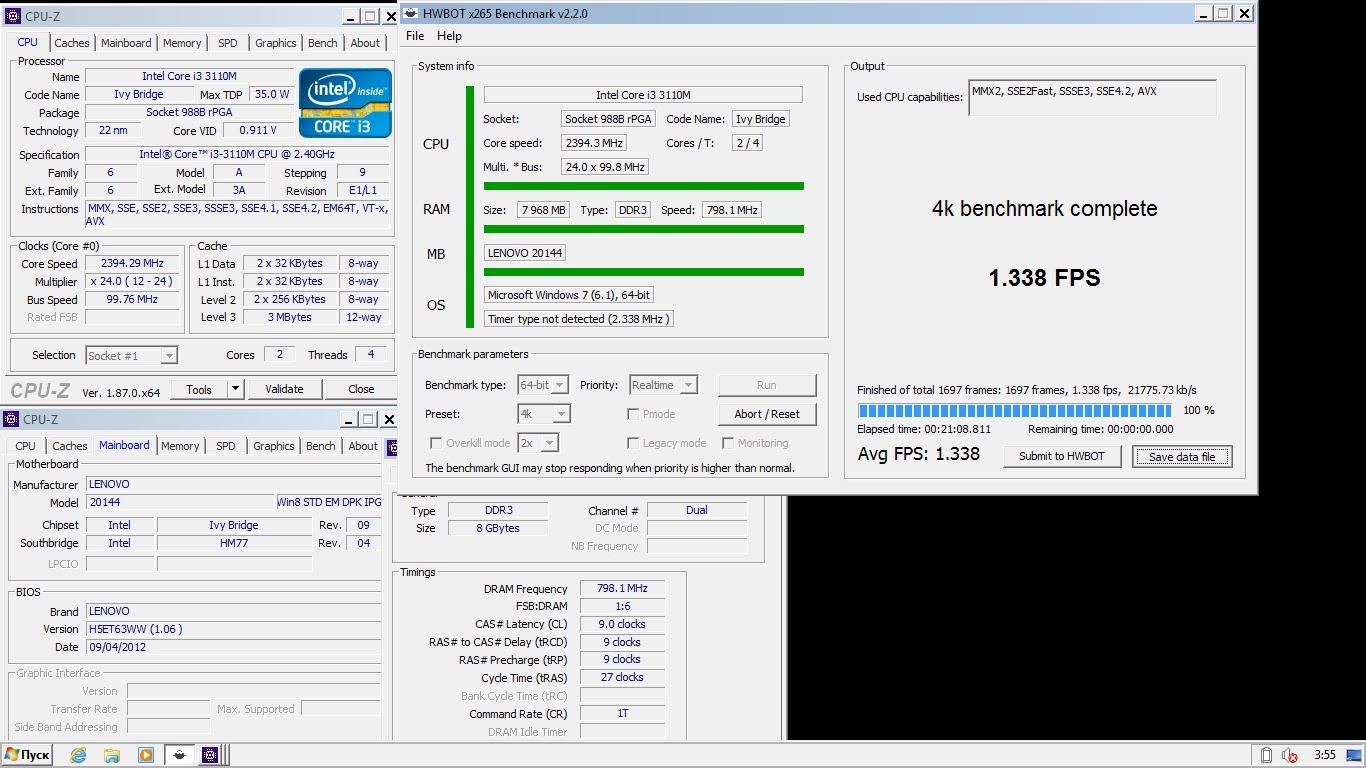Open Bench tab in top CPU-Z window
The height and width of the screenshot is (768, 1366).
tap(323, 43)
